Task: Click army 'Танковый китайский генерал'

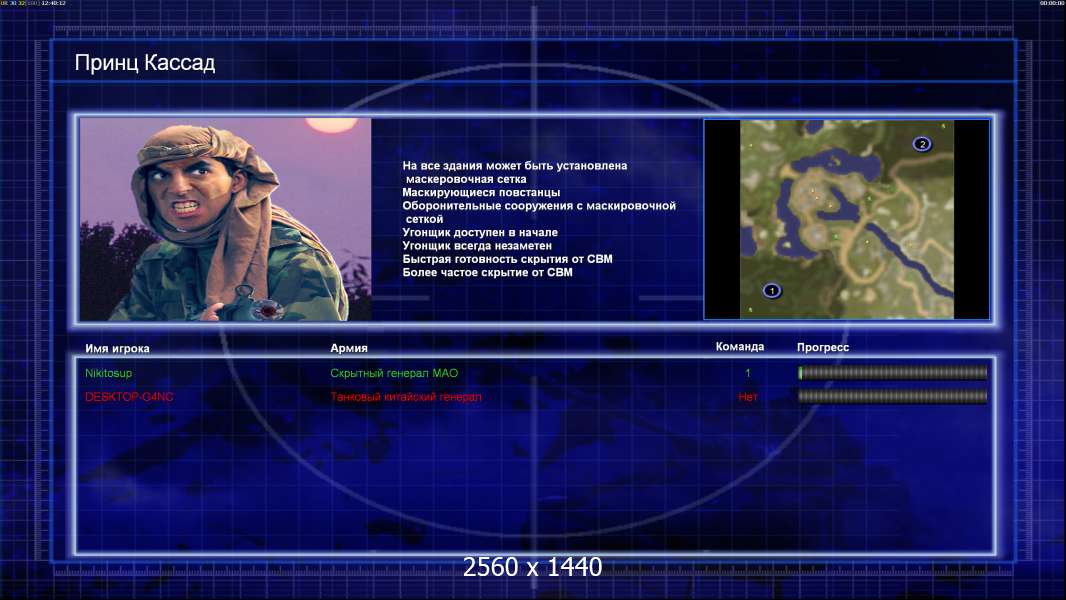Action: pyautogui.click(x=405, y=397)
